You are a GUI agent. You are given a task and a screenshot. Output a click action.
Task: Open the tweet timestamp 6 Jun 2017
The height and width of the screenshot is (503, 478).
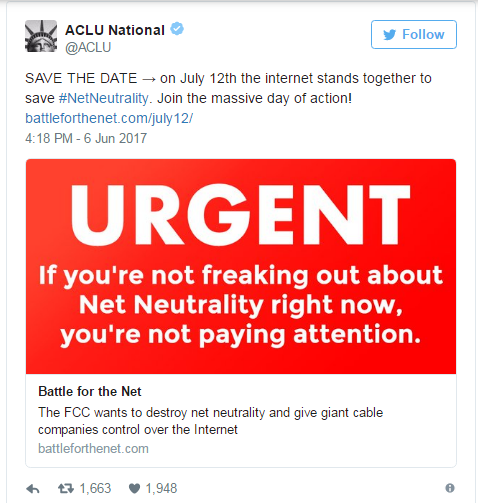tap(86, 138)
